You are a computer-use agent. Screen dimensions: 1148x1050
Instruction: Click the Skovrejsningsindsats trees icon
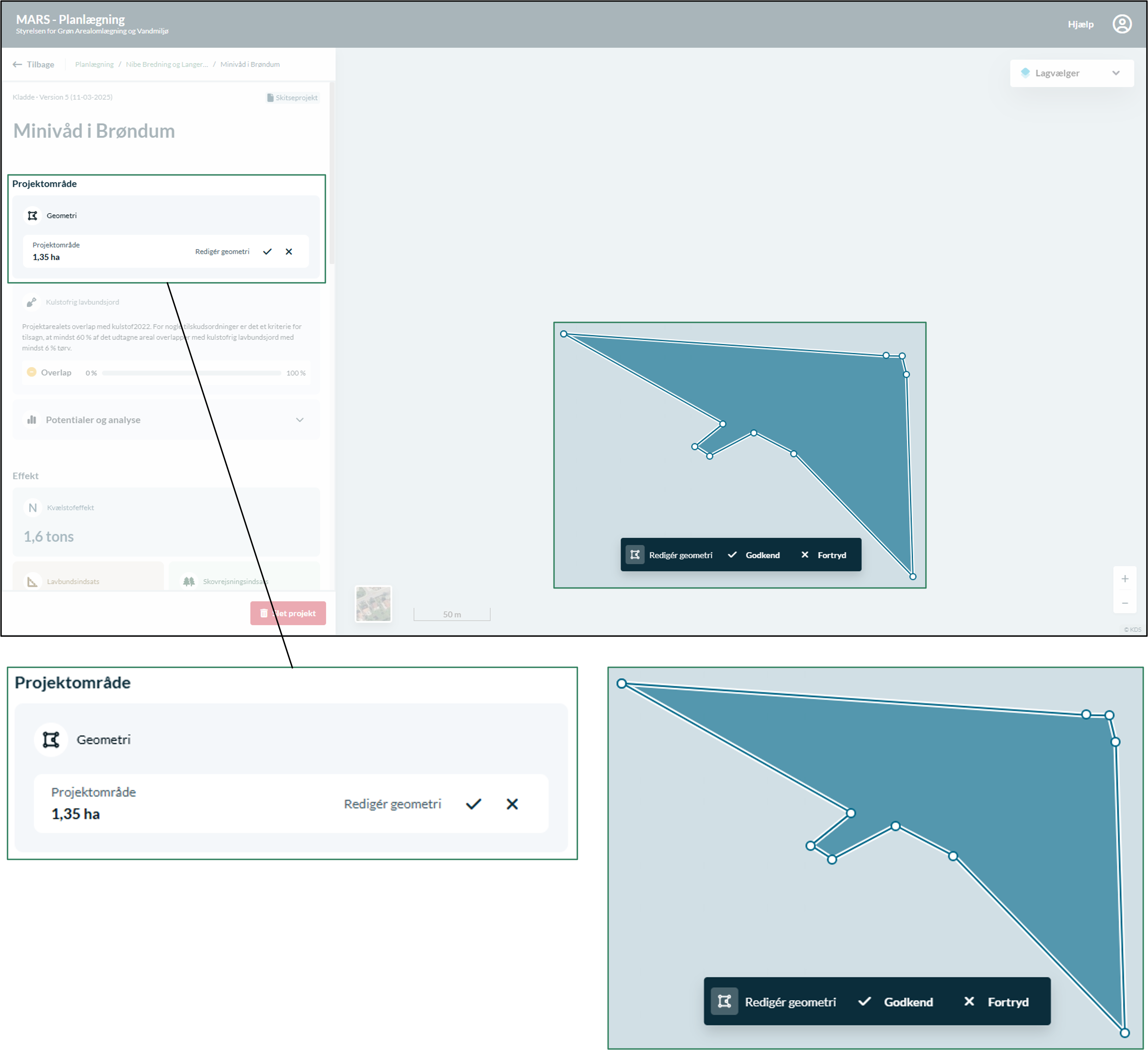pos(189,581)
